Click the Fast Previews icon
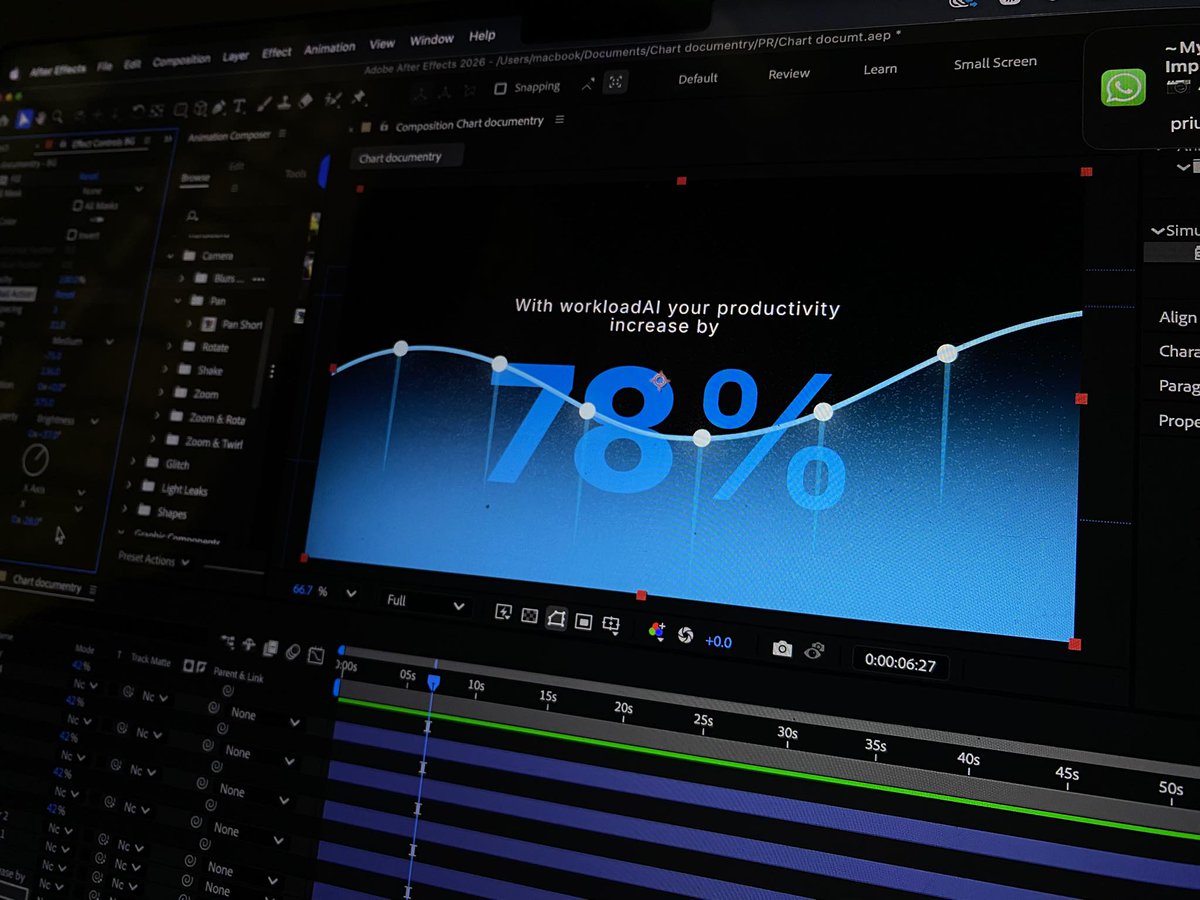This screenshot has width=1200, height=900. [x=504, y=613]
